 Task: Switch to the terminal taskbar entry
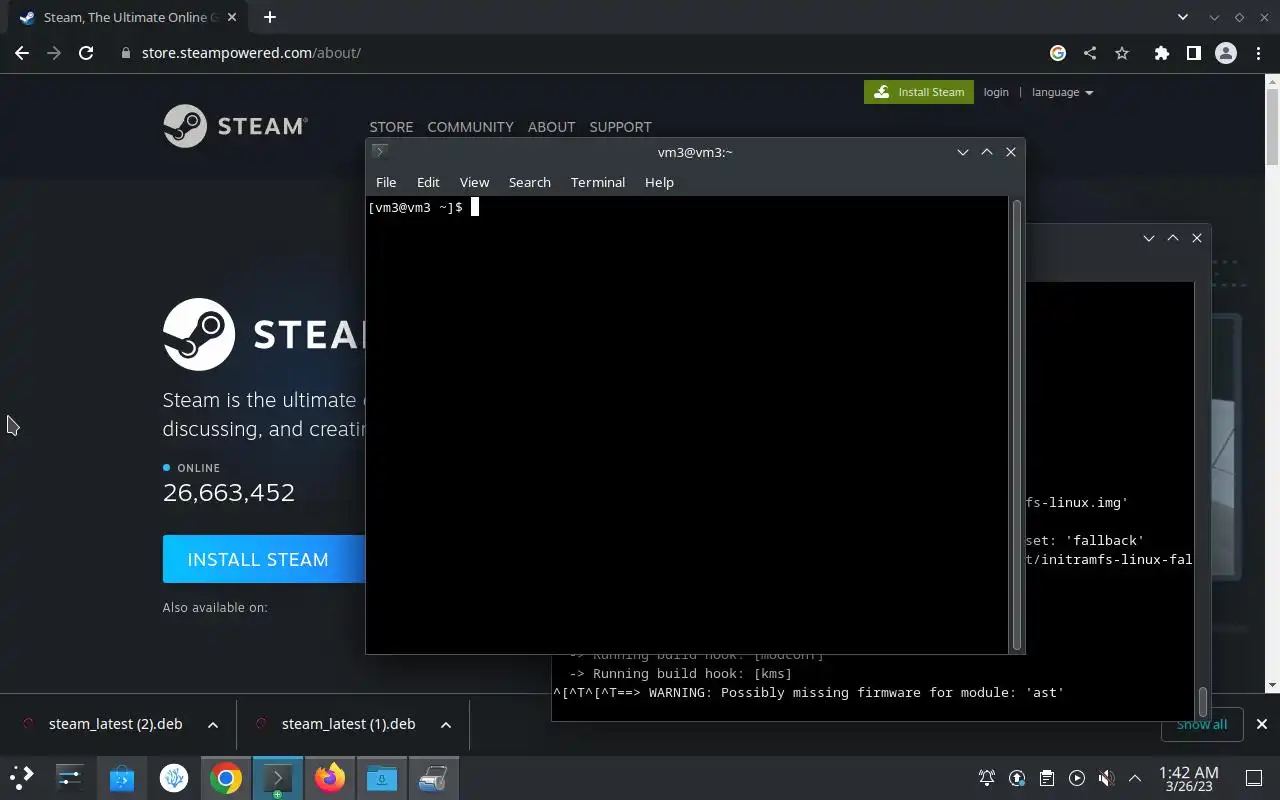point(277,777)
